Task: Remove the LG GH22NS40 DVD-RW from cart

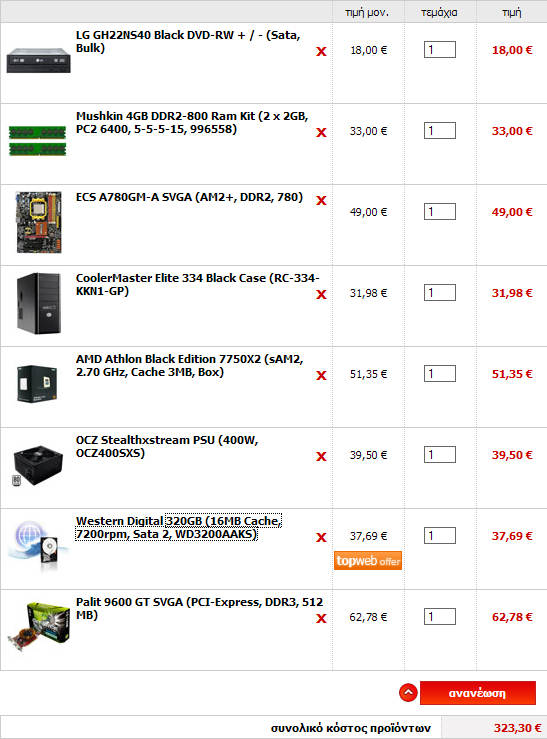Action: [x=321, y=51]
